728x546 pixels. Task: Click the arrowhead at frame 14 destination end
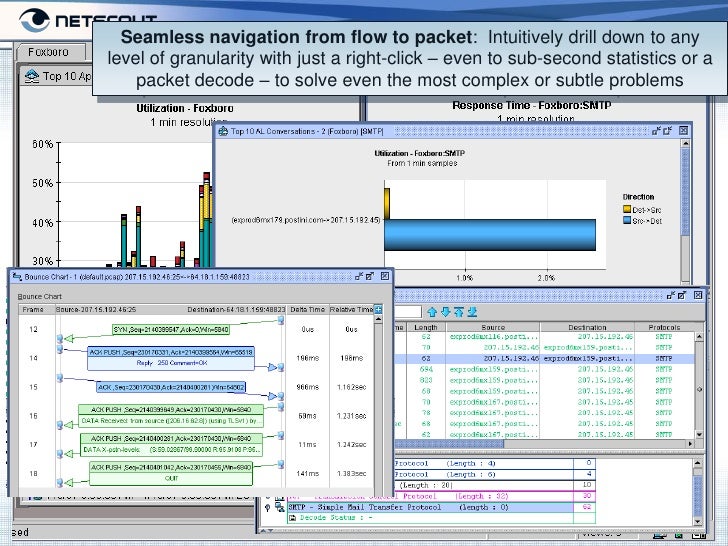(x=273, y=367)
